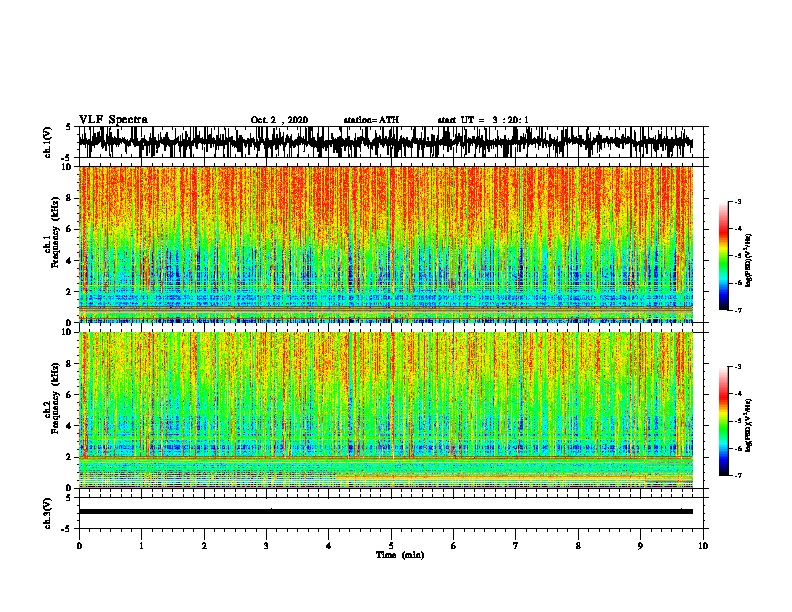Select the date text 'Oct. 2, 2020'
The height and width of the screenshot is (612, 792).
pos(279,120)
